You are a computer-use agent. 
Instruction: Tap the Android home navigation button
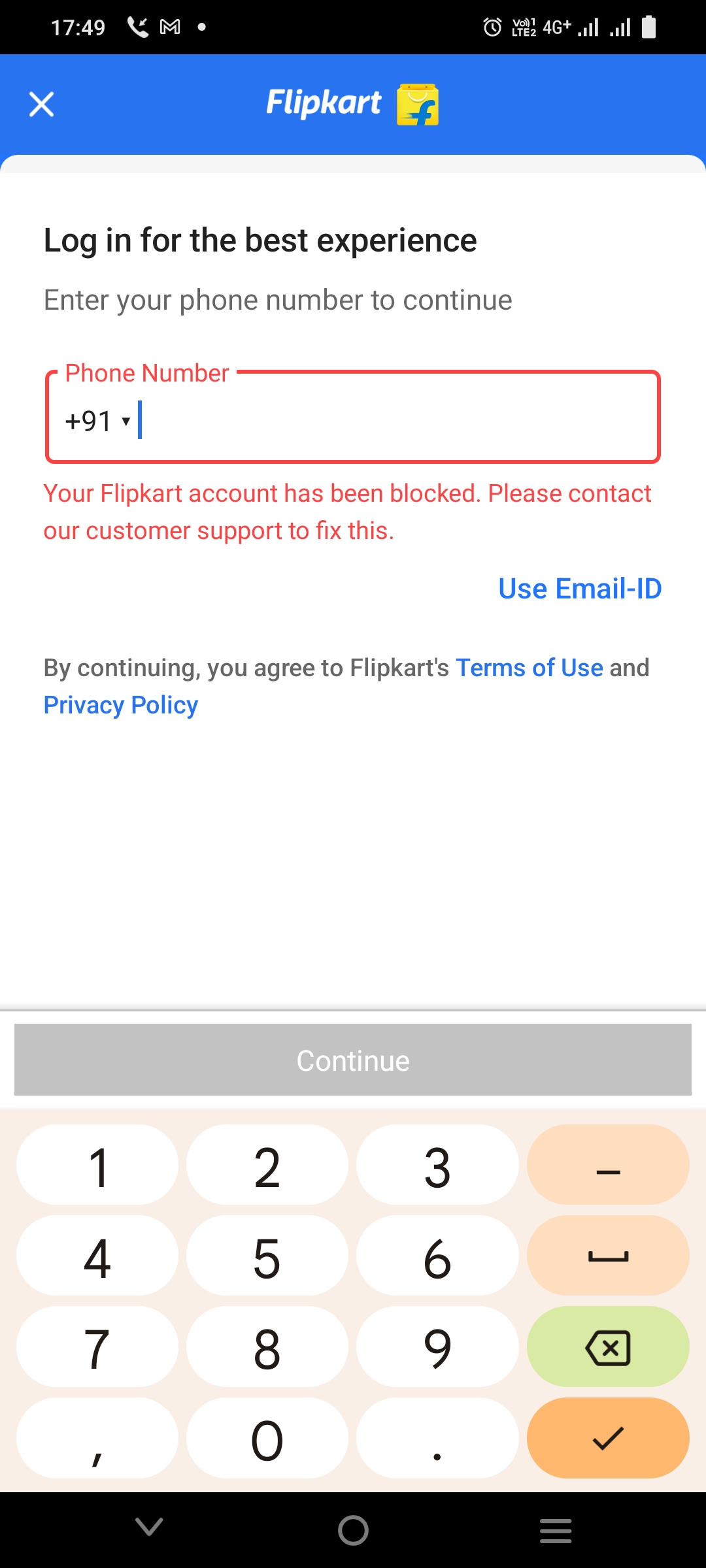click(x=353, y=1530)
